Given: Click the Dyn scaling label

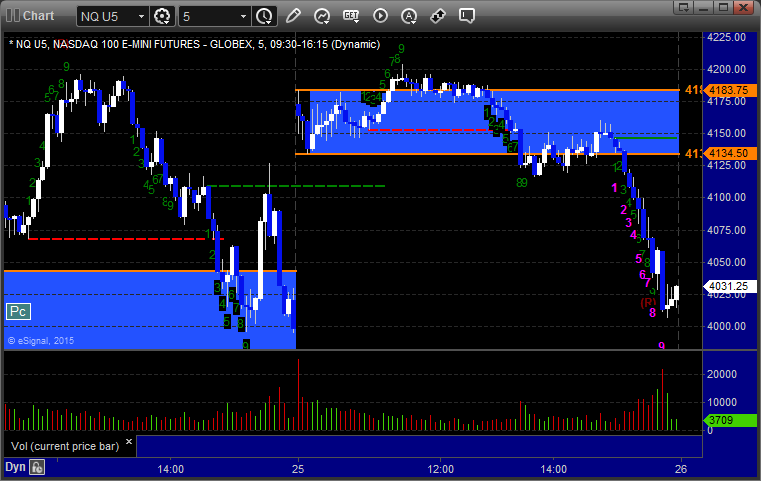Looking at the screenshot, I should click(15, 467).
